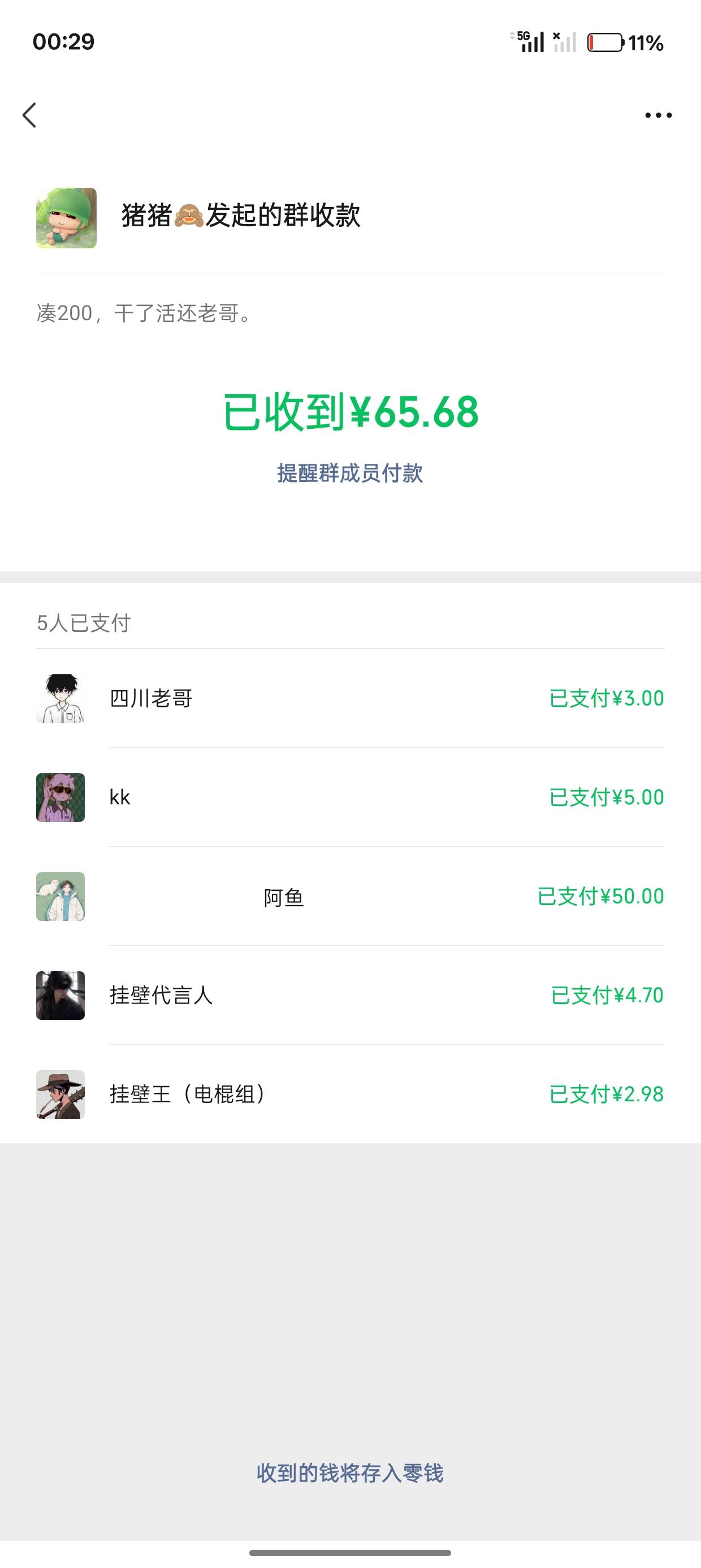Tap 四川老哥's profile avatar
Viewport: 701px width, 1568px height.
(x=60, y=698)
